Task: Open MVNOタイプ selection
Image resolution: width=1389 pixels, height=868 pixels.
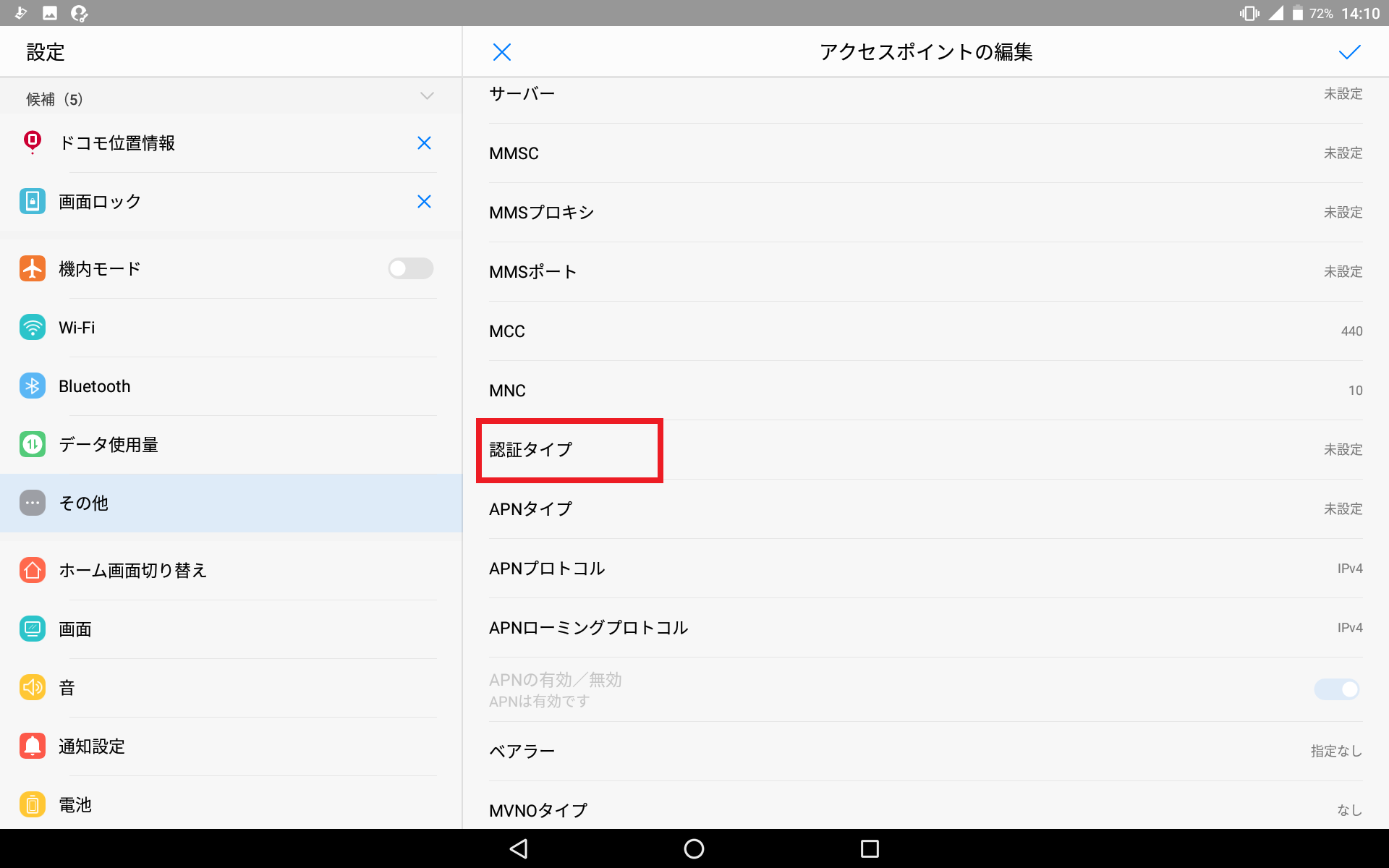Action: pyautogui.click(x=925, y=806)
